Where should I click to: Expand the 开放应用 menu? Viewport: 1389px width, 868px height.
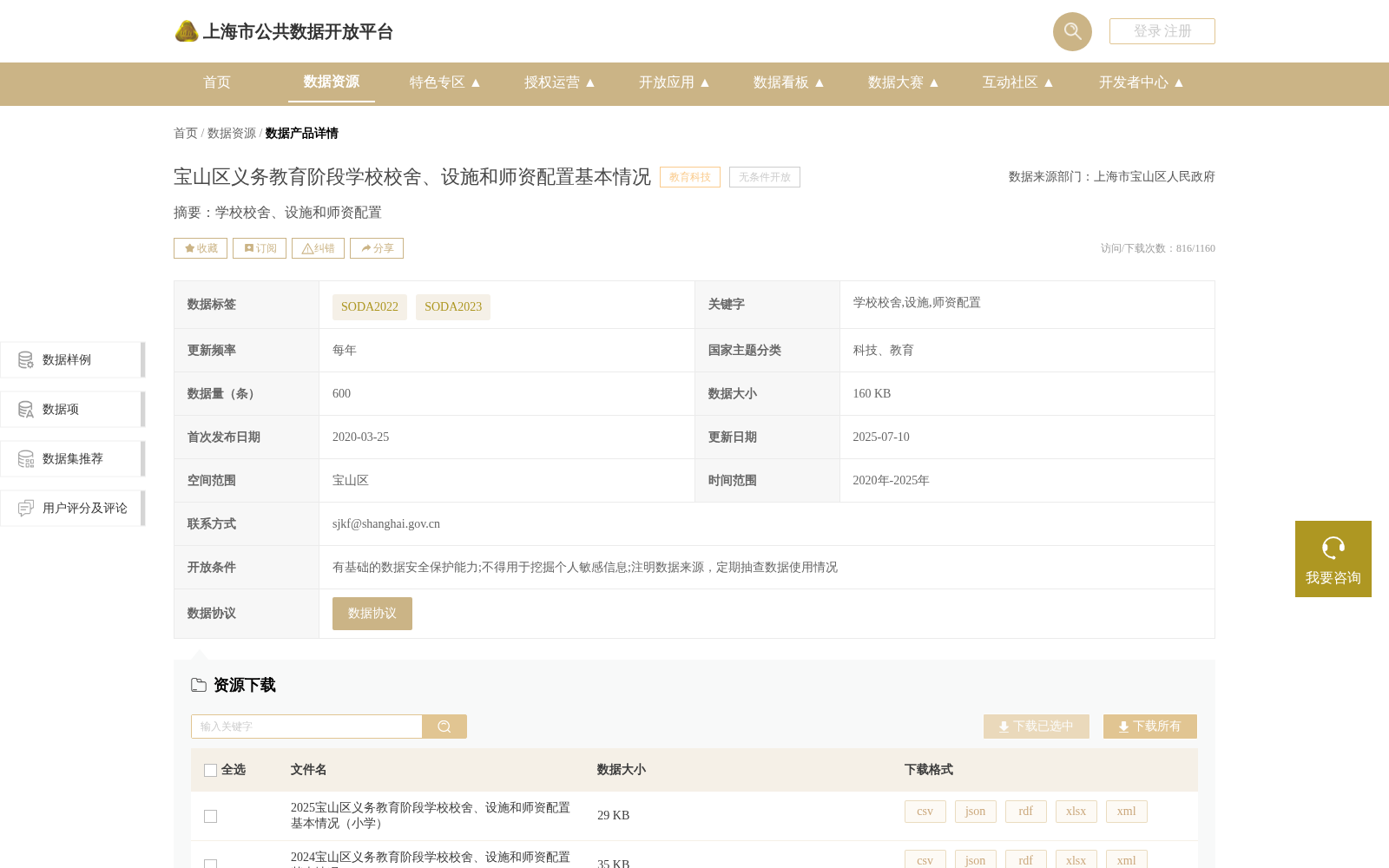(x=675, y=82)
